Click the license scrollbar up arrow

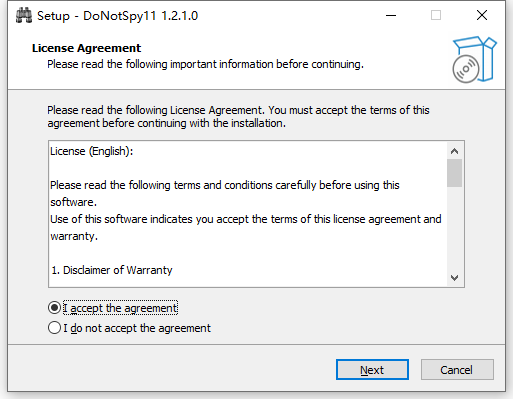(454, 151)
